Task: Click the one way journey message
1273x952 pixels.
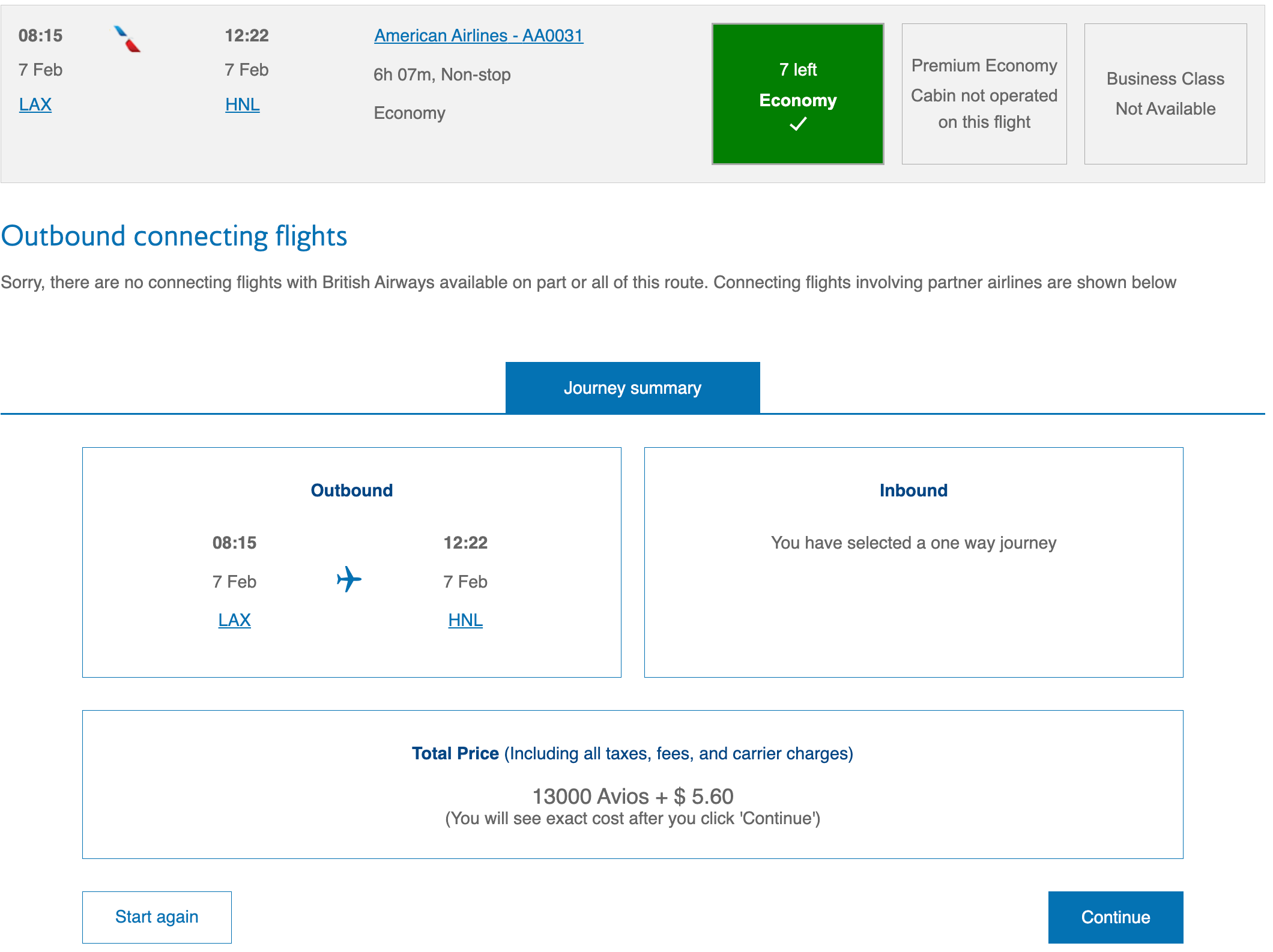Action: [x=913, y=542]
